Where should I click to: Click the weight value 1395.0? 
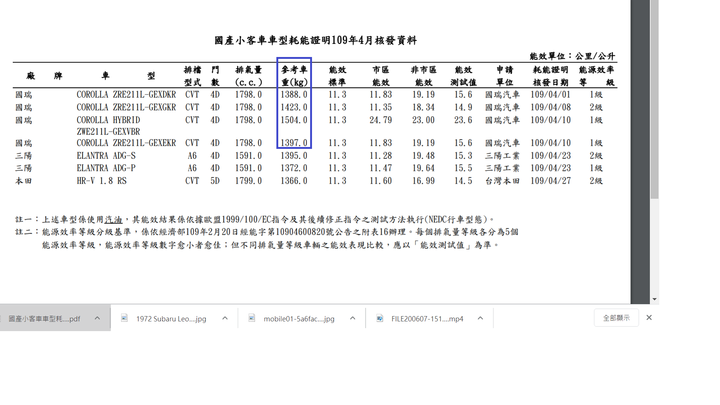(294, 156)
